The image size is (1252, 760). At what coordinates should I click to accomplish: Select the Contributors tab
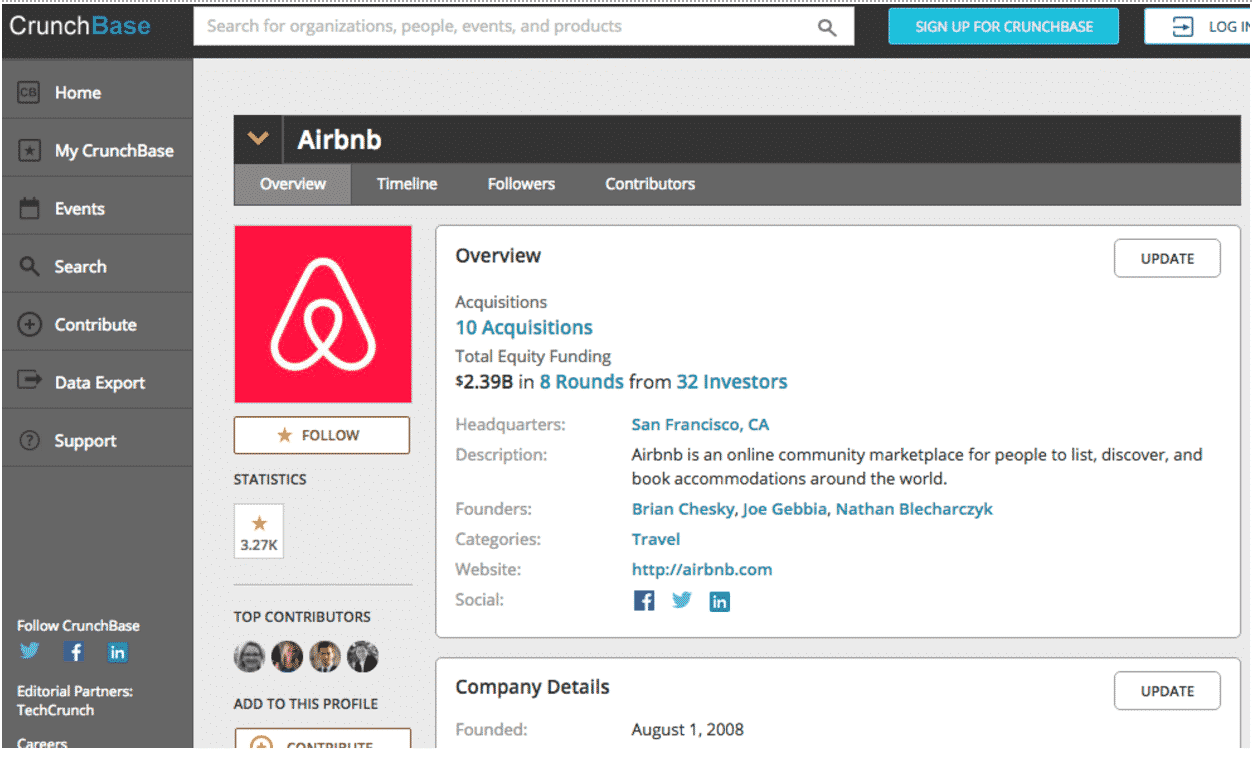[650, 184]
